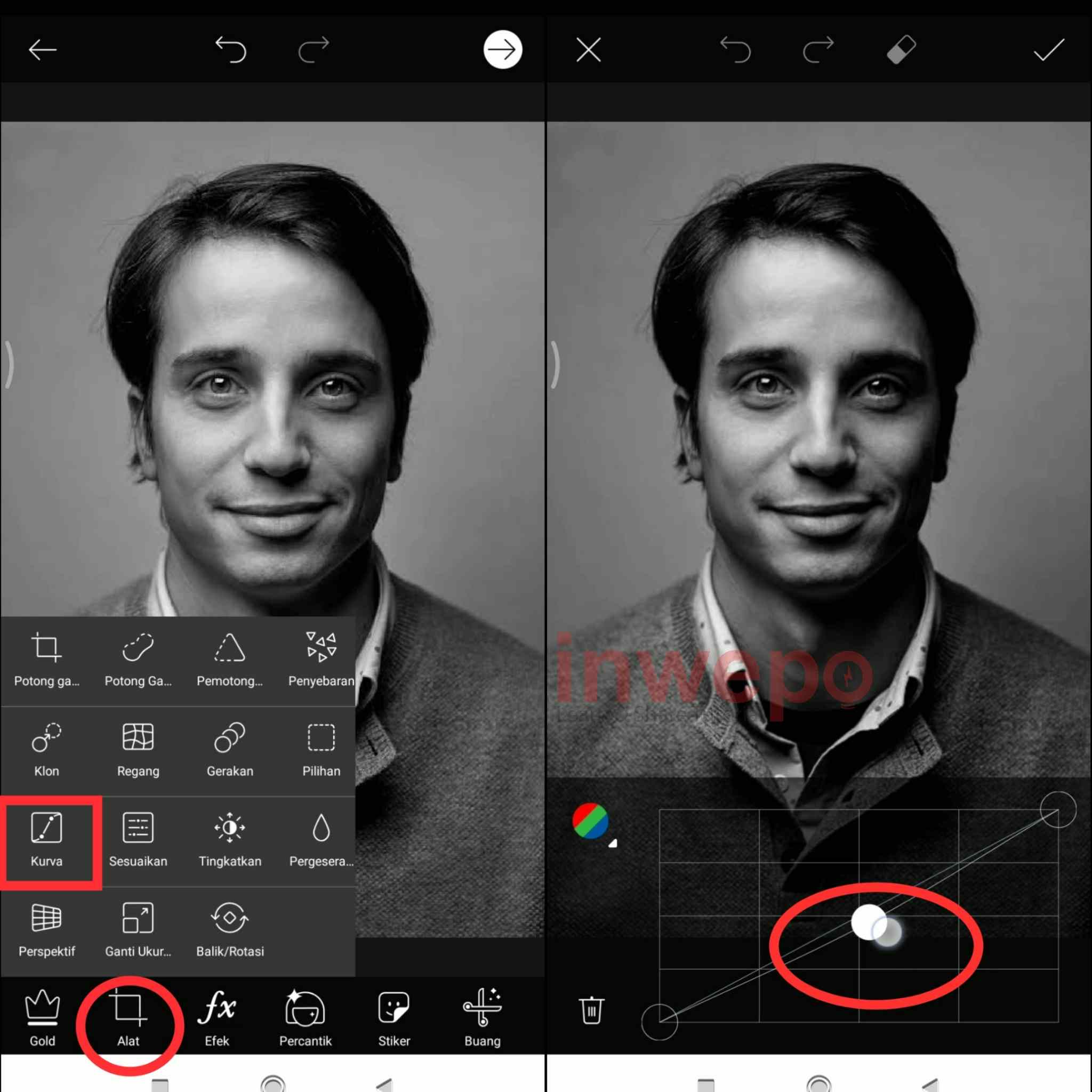The height and width of the screenshot is (1092, 1092).
Task: Open the Pilihan selection tool
Action: [321, 748]
